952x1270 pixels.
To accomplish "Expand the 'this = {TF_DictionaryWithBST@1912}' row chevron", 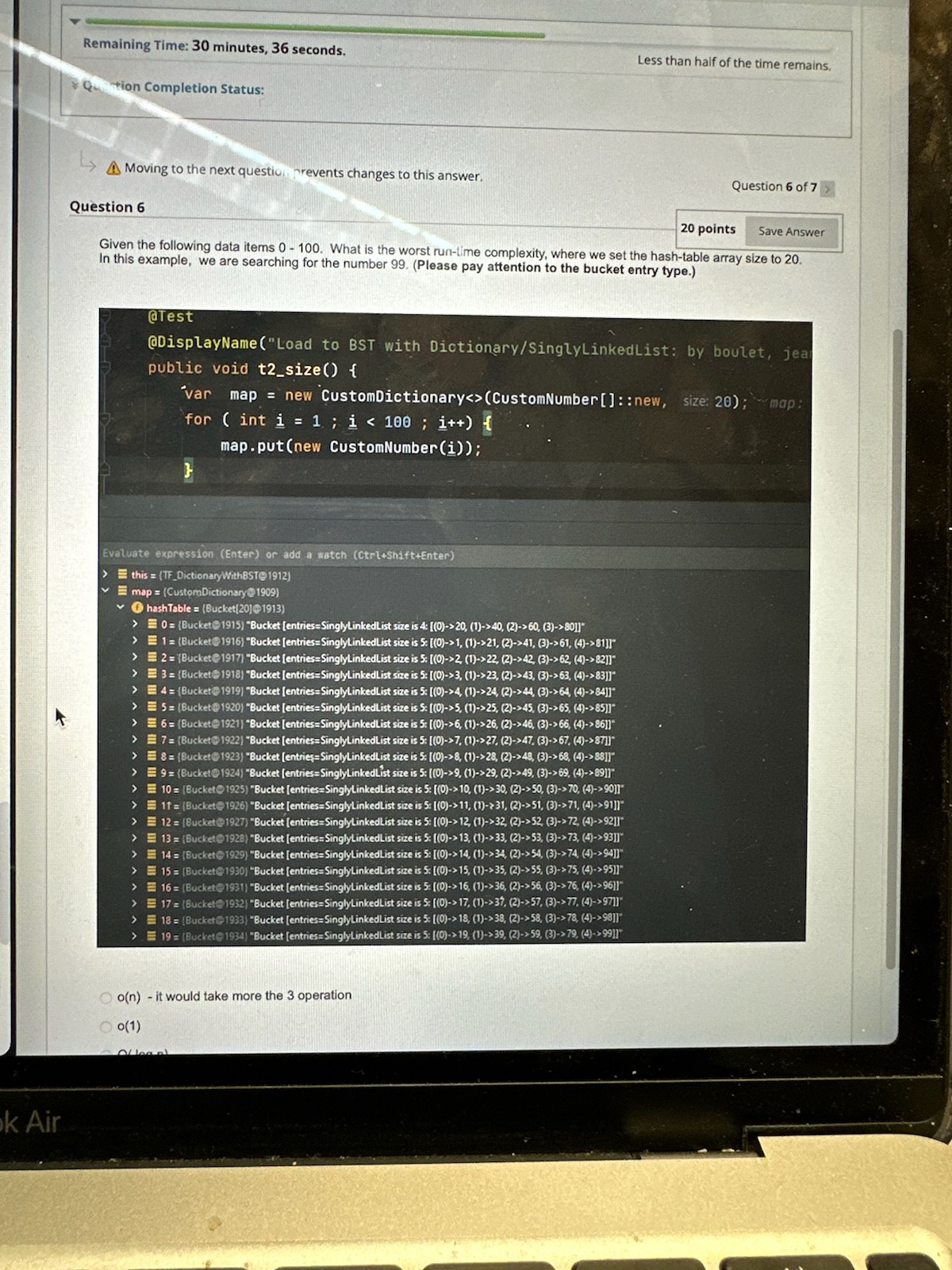I will [106, 574].
